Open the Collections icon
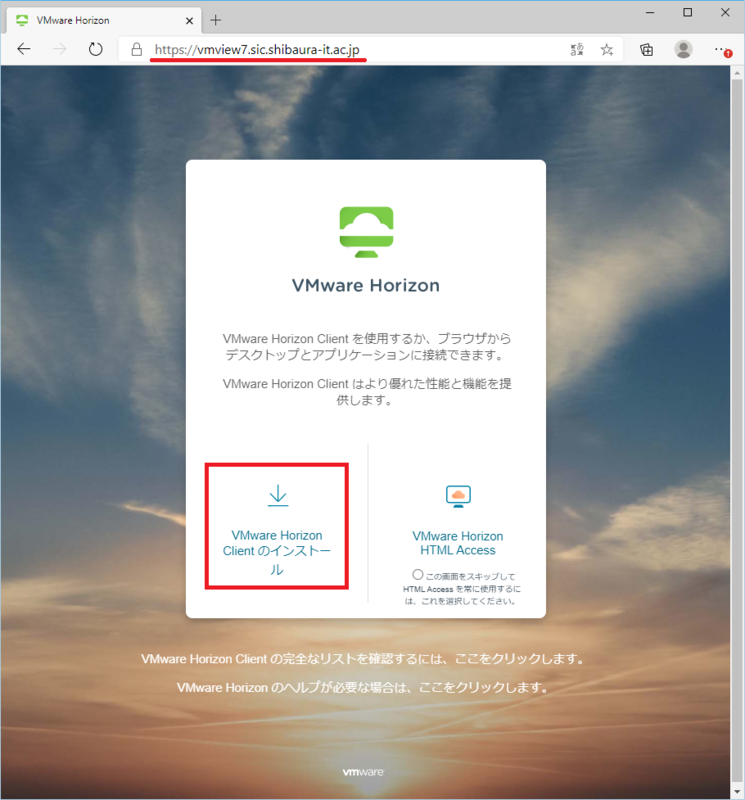The width and height of the screenshot is (745, 800). tap(647, 49)
